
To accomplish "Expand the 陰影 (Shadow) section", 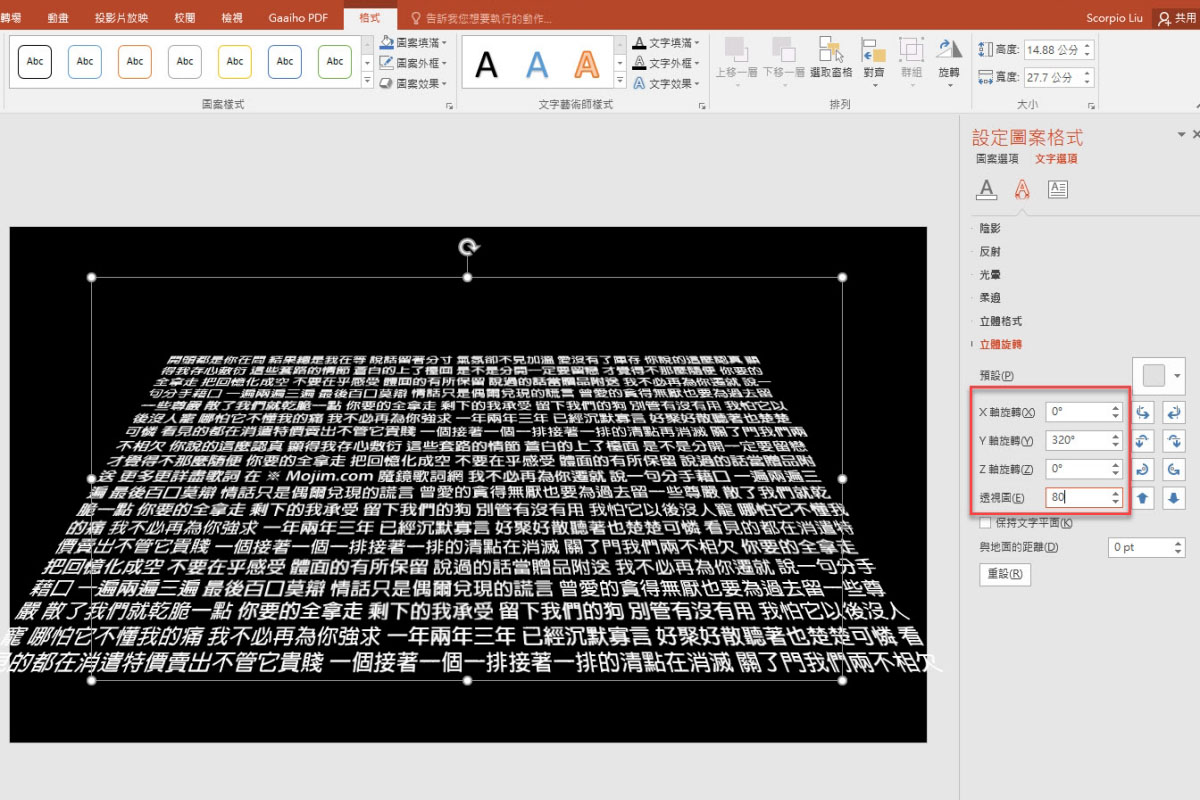I will (990, 227).
